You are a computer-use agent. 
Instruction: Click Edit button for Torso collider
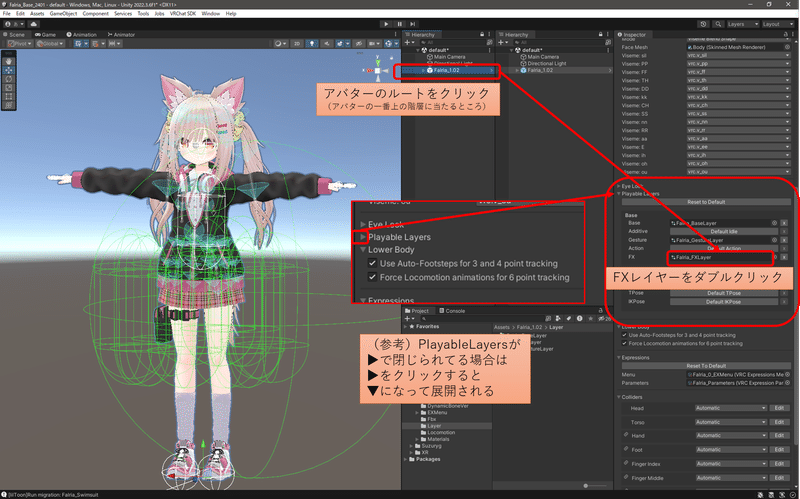pos(779,422)
